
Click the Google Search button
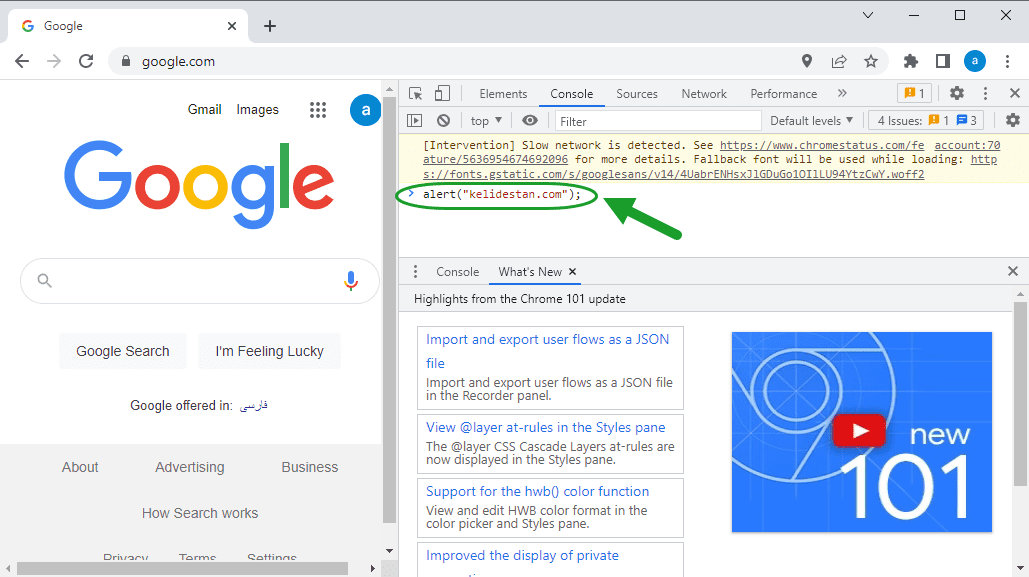[123, 351]
